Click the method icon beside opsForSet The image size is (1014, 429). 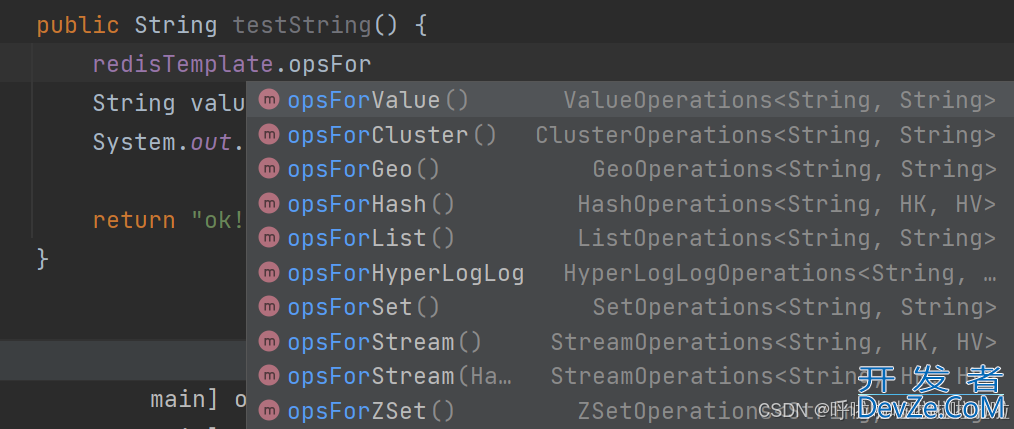click(268, 307)
